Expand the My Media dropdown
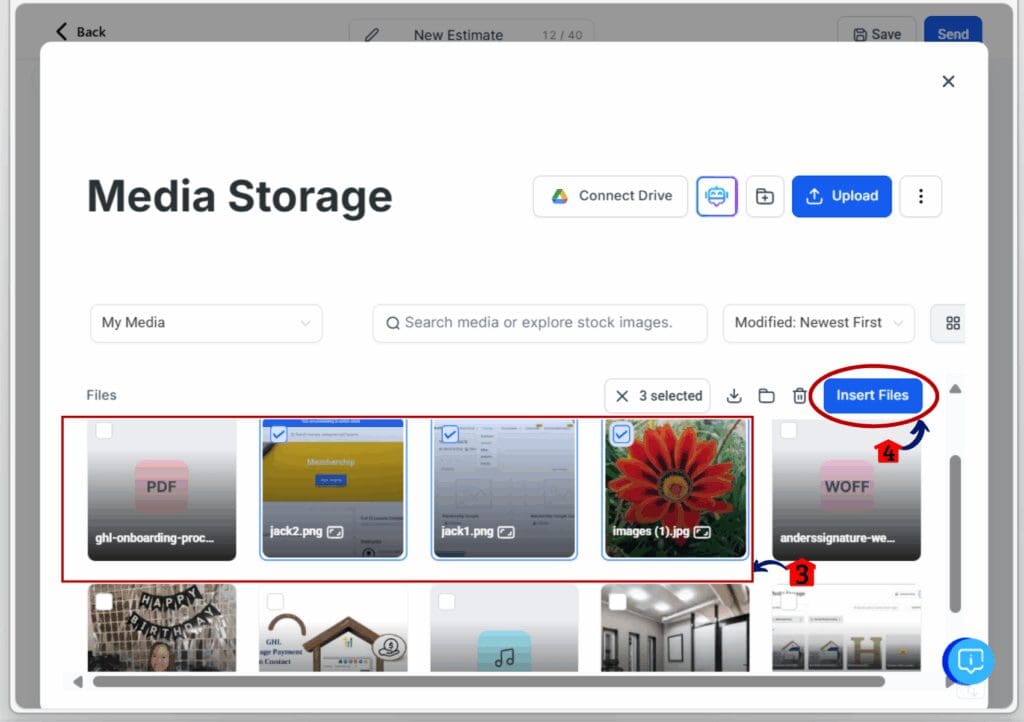 pyautogui.click(x=206, y=323)
